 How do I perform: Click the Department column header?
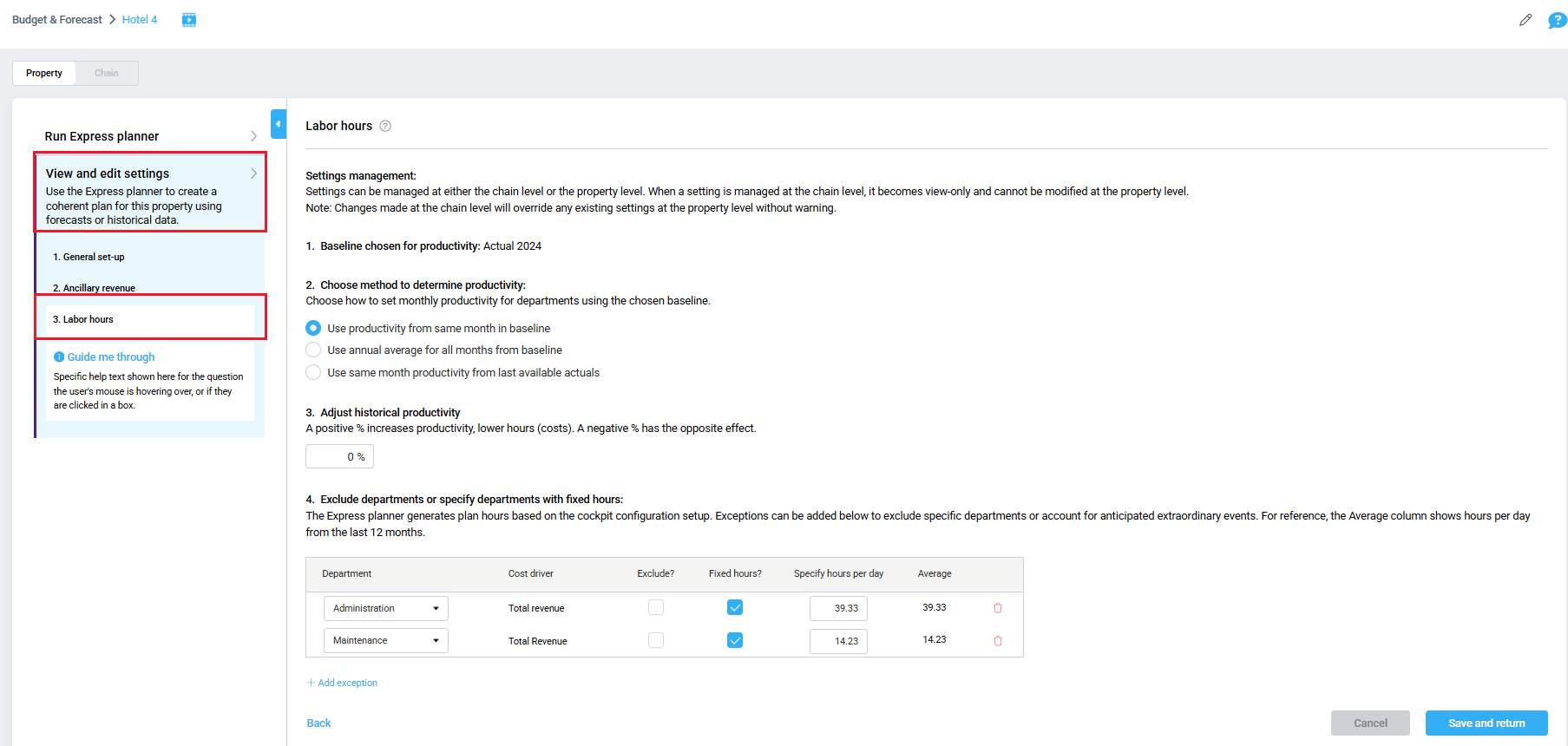pos(346,573)
